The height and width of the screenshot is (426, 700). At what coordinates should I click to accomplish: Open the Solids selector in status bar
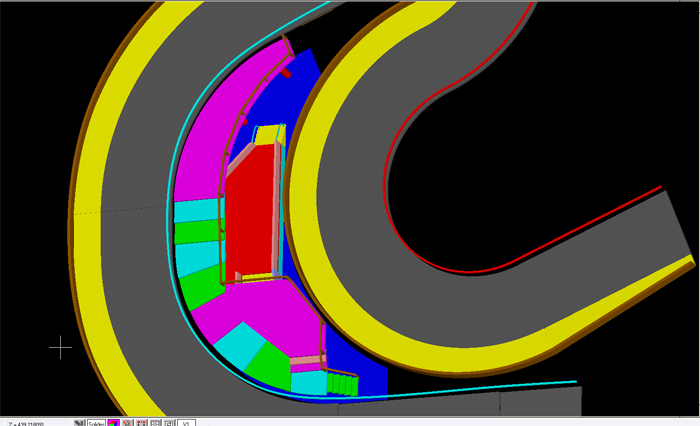tap(96, 422)
